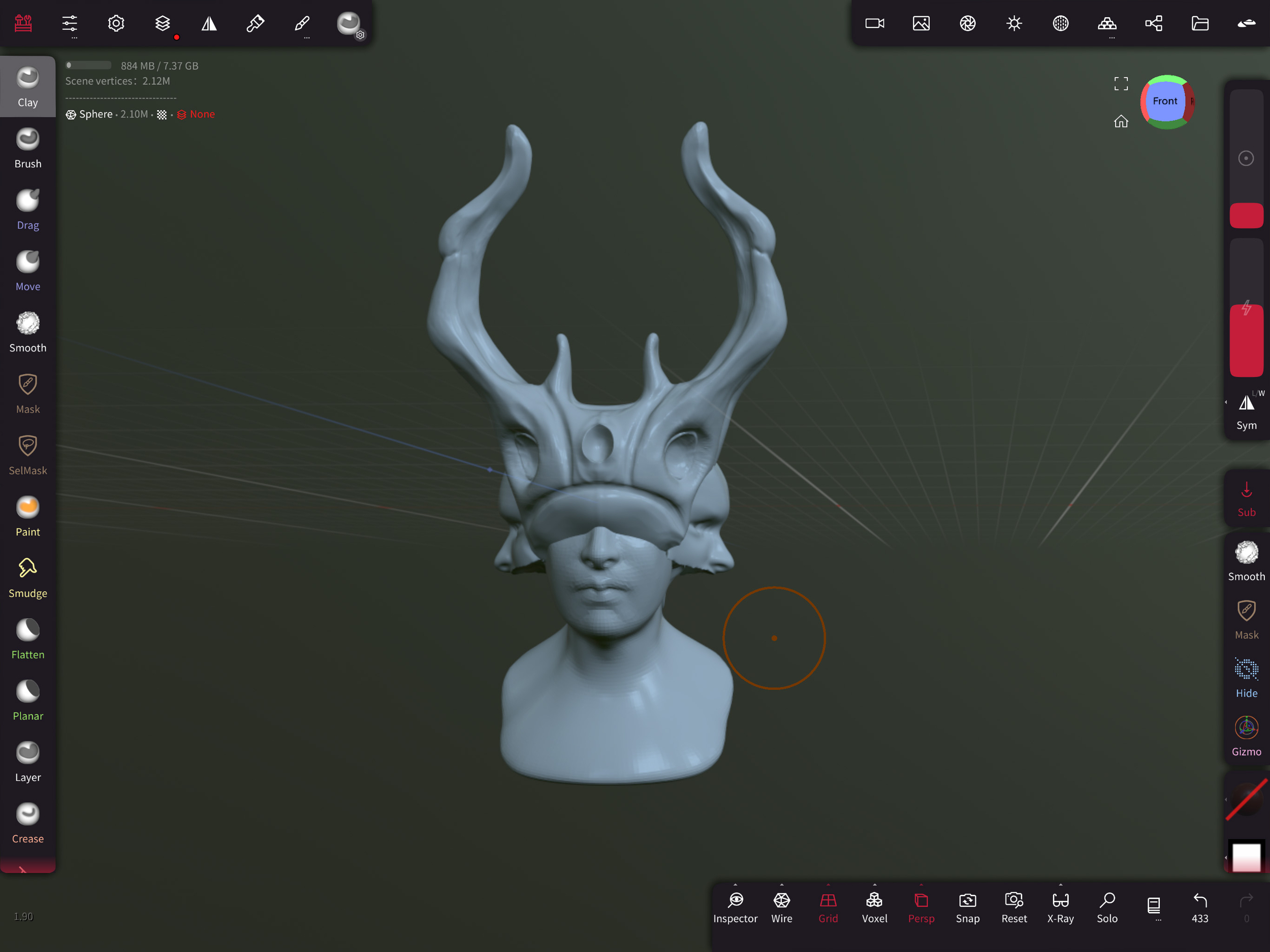Screen dimensions: 1270x952
Task: Toggle Wire wireframe display
Action: [781, 907]
